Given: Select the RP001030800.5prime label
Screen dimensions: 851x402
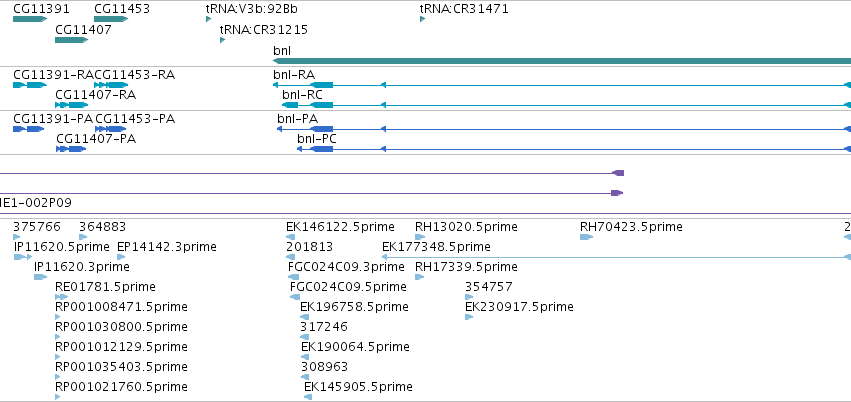Looking at the screenshot, I should [x=122, y=327].
